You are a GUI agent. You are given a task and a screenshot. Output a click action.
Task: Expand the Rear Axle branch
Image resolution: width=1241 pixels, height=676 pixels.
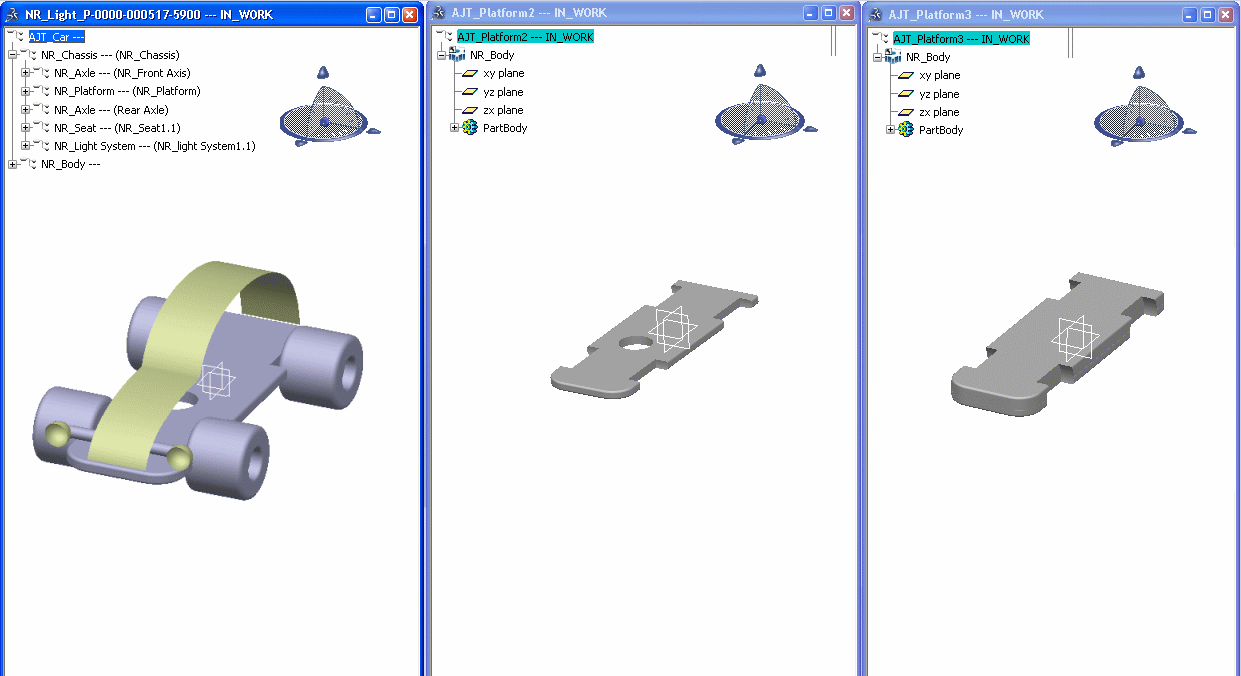26,110
